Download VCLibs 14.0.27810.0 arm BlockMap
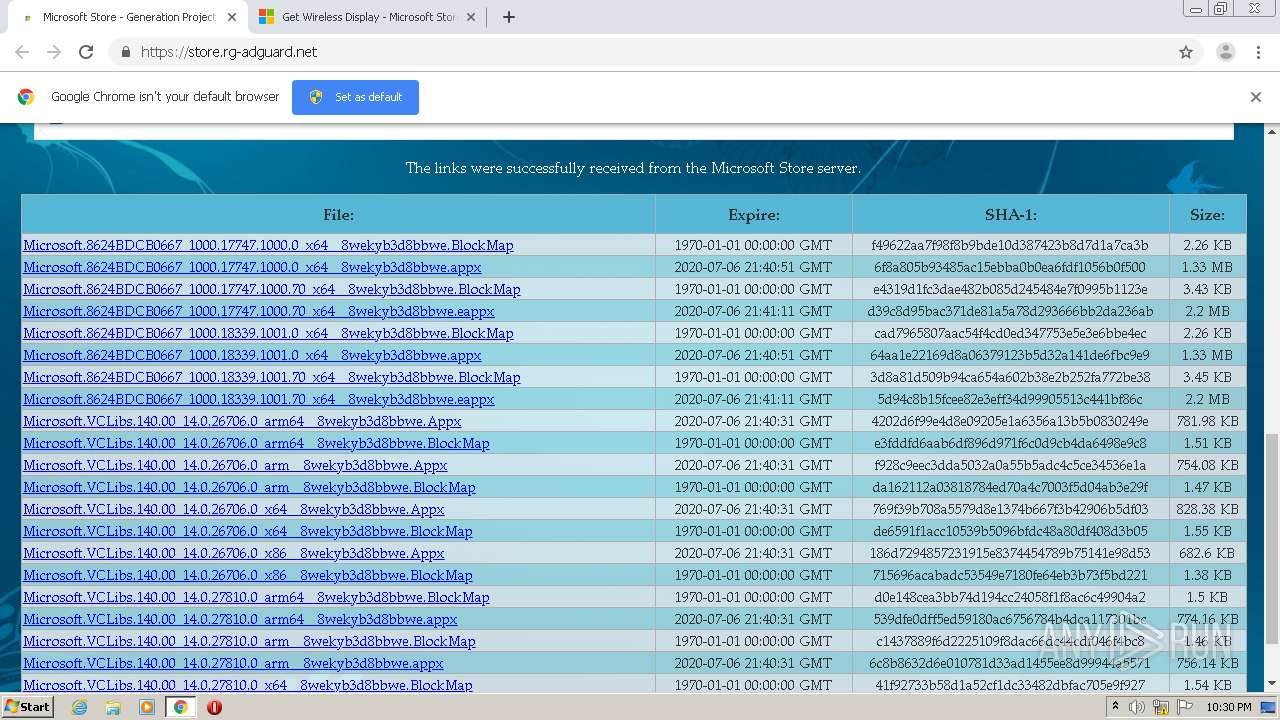The height and width of the screenshot is (720, 1280). (x=249, y=641)
